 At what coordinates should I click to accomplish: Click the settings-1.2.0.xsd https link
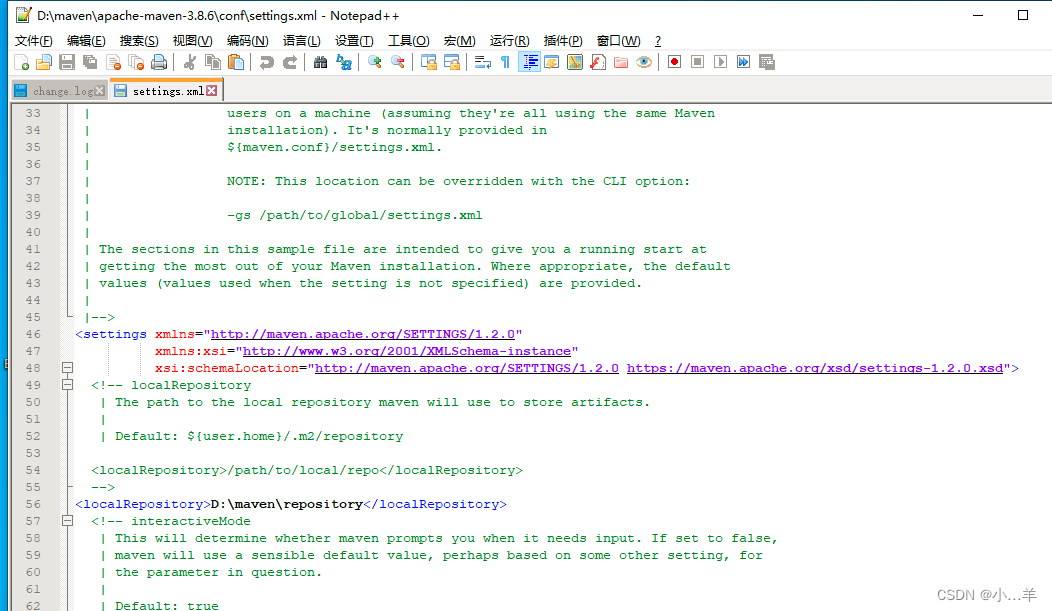[x=815, y=368]
